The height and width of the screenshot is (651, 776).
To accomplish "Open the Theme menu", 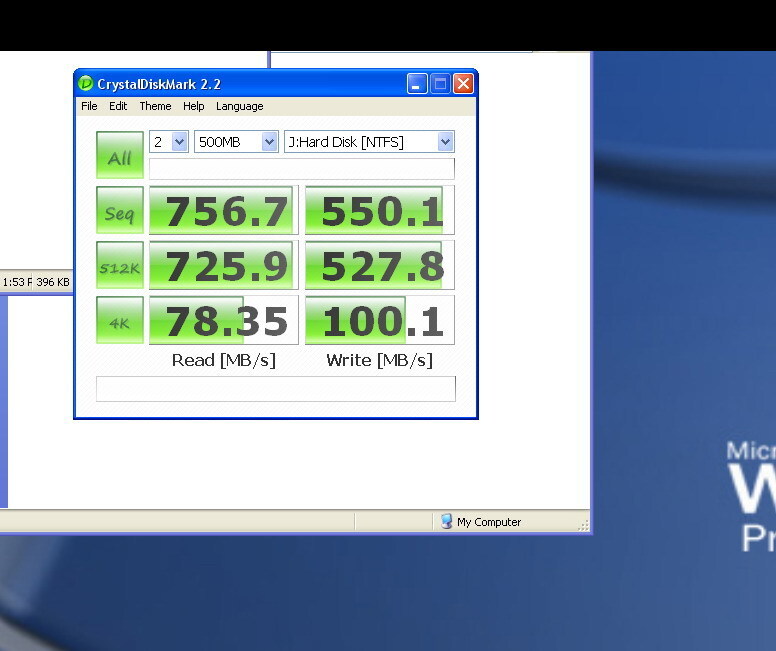I will pyautogui.click(x=155, y=106).
